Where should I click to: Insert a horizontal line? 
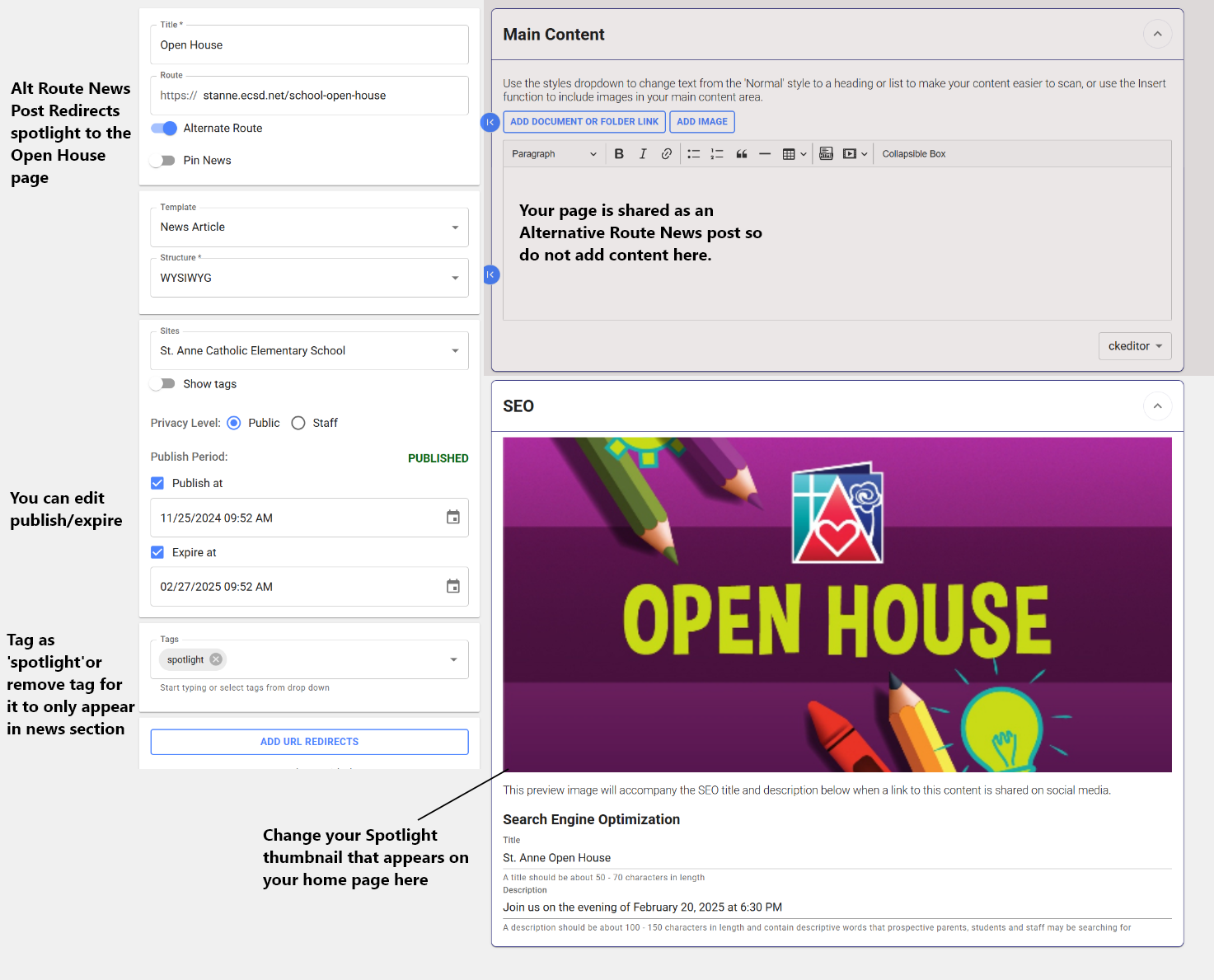(765, 154)
